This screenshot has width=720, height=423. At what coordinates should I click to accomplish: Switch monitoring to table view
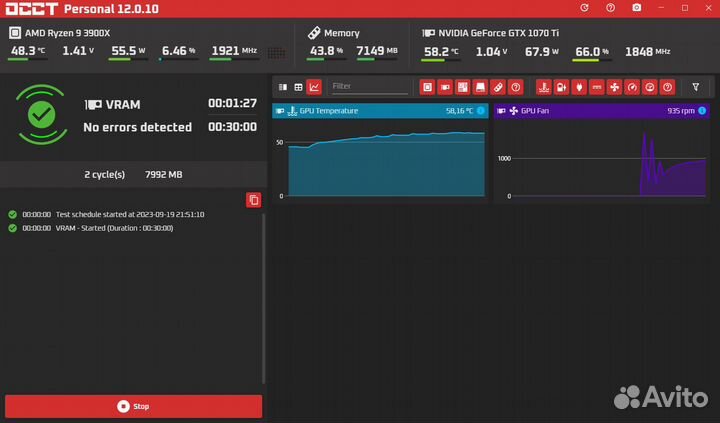coord(298,87)
